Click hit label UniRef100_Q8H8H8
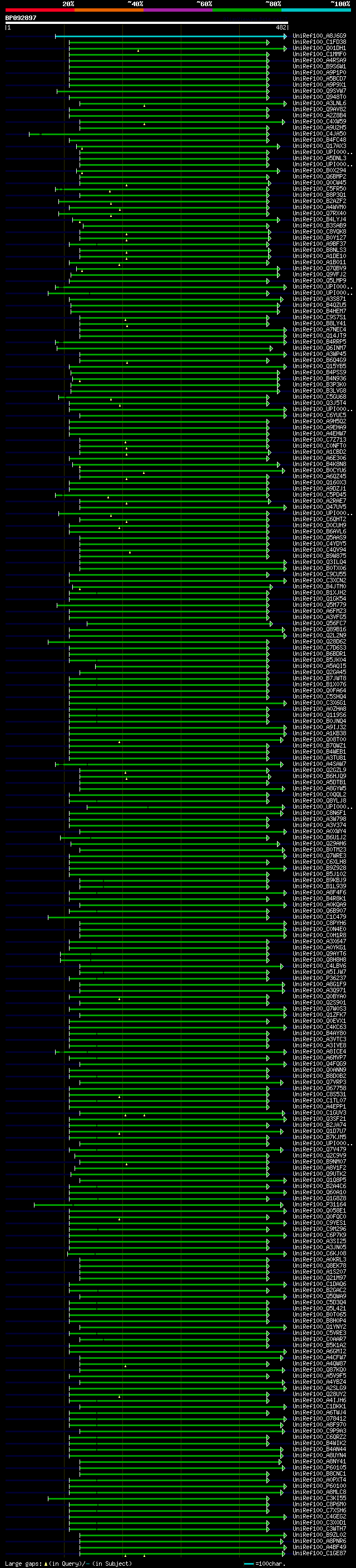The image size is (356, 1568). pos(319,960)
